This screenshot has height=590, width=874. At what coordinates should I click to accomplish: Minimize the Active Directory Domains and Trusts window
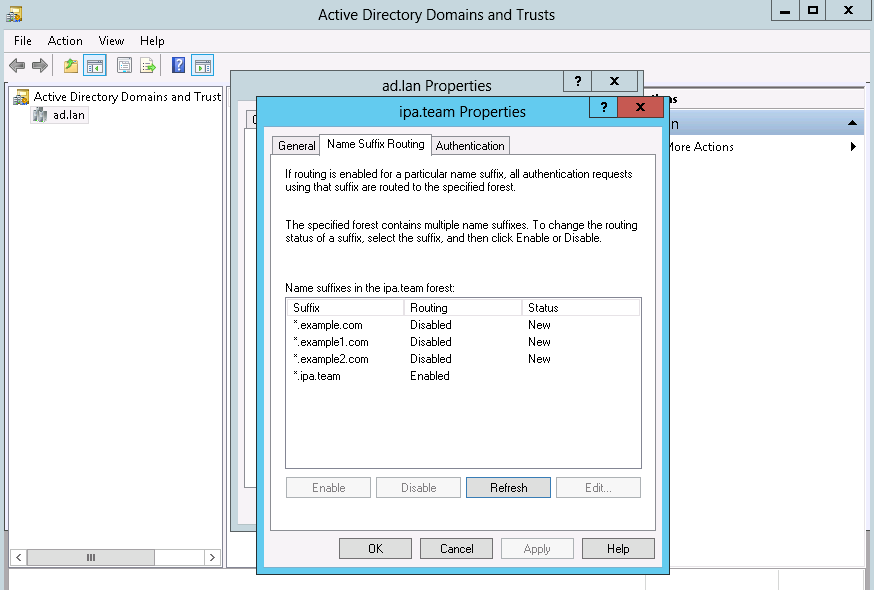[785, 11]
